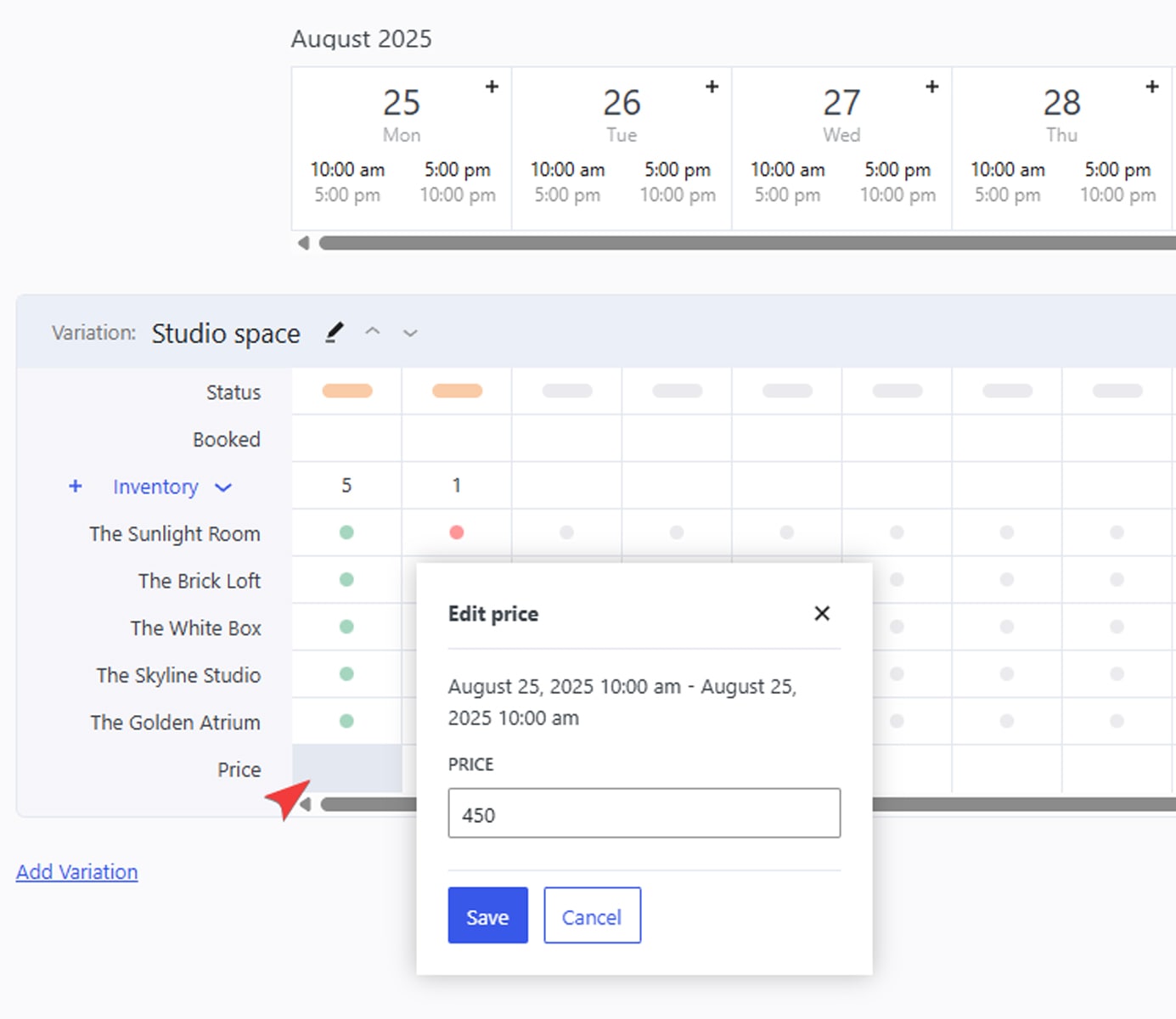Viewport: 1176px width, 1019px height.
Task: Click the plus icon beside Inventory
Action: pyautogui.click(x=76, y=486)
